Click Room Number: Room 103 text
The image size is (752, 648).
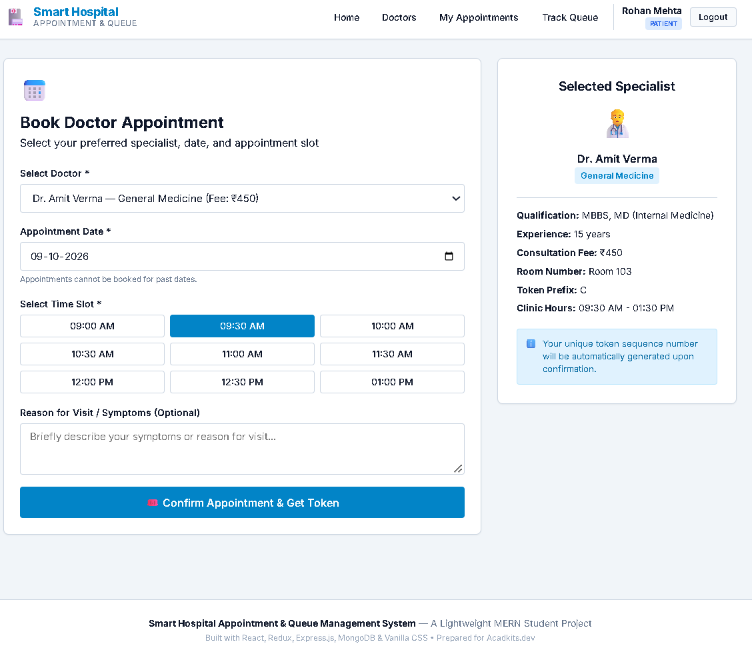574,271
